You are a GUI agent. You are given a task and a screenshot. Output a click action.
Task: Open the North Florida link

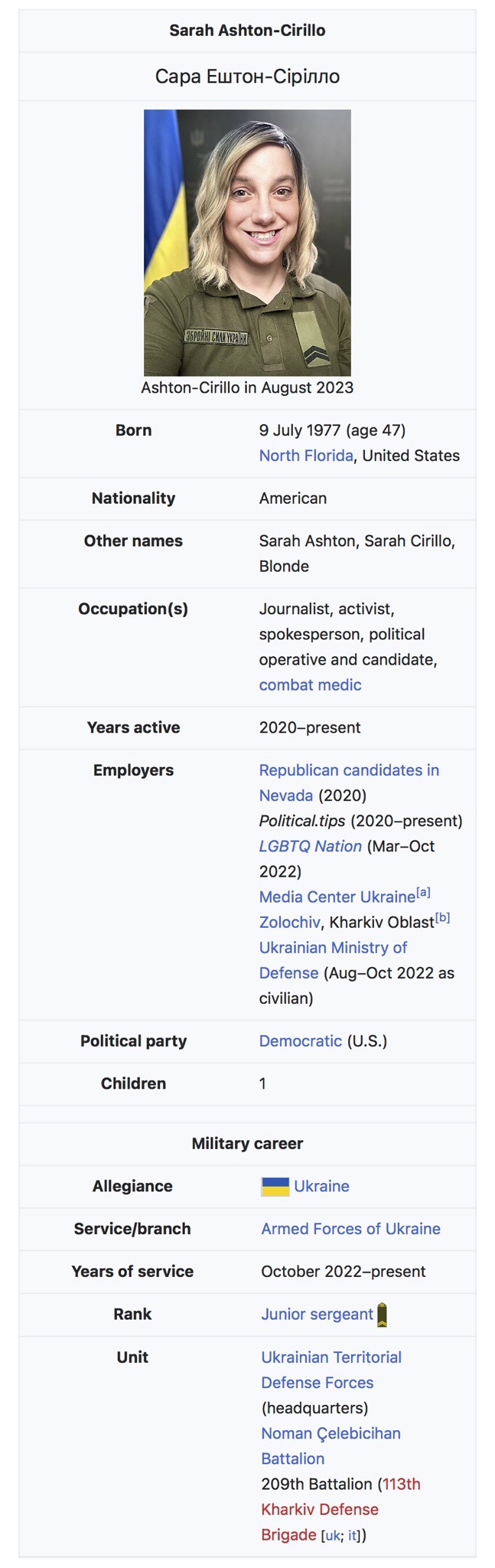click(306, 456)
